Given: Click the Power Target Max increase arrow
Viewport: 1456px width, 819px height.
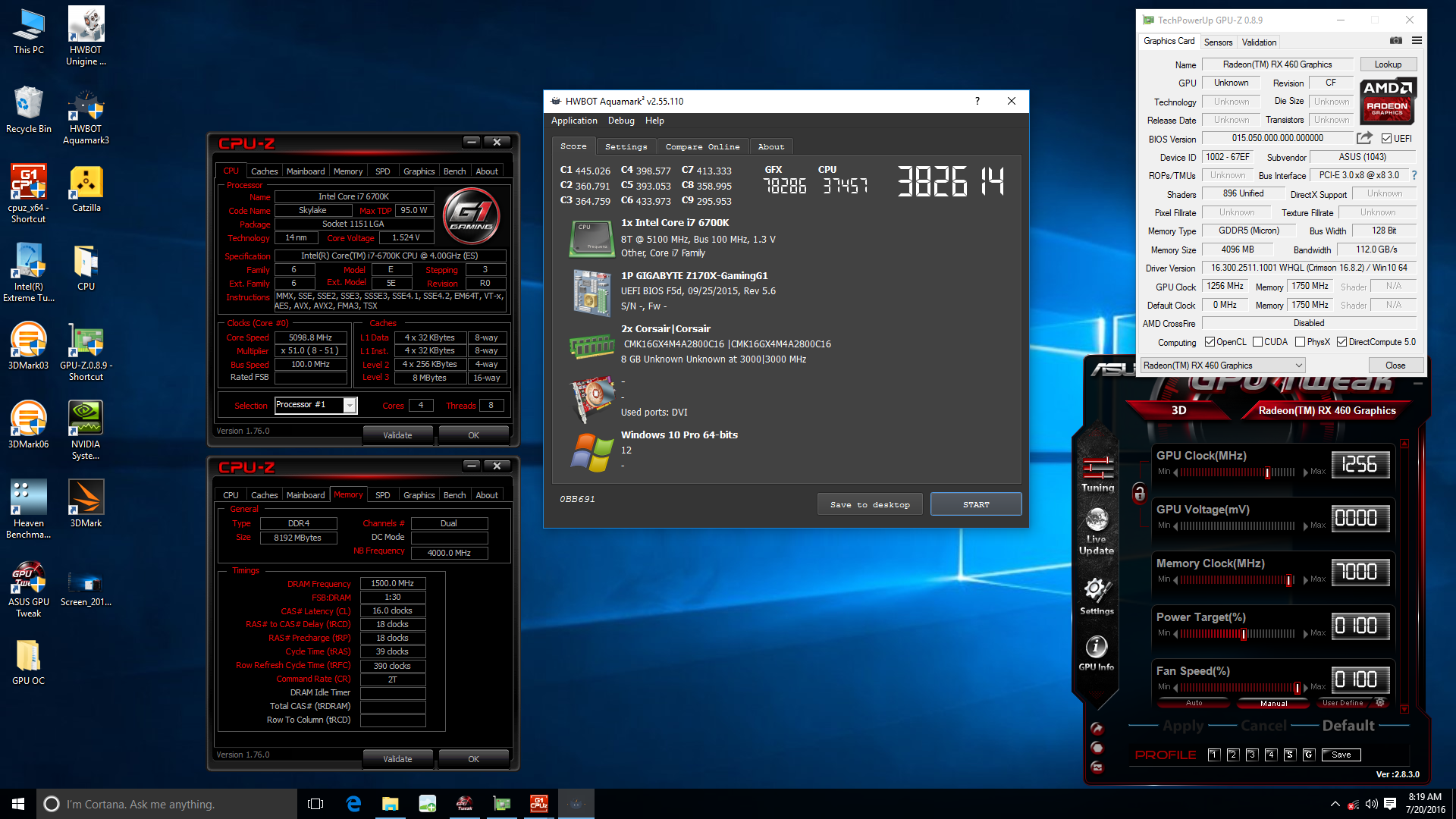Looking at the screenshot, I should coord(1305,633).
